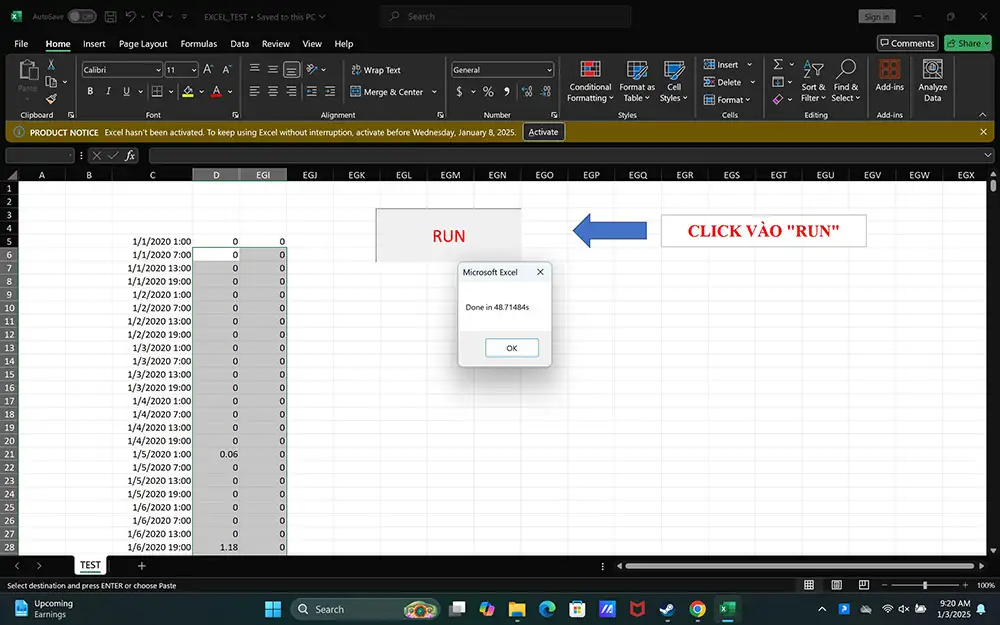The height and width of the screenshot is (625, 1000).
Task: Click the Percent Style icon
Action: pyautogui.click(x=488, y=92)
